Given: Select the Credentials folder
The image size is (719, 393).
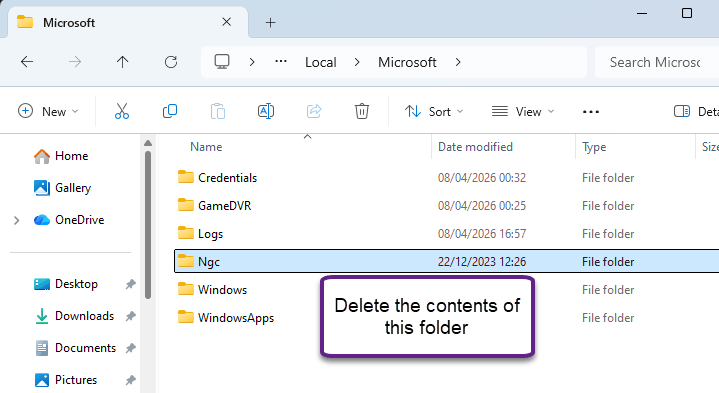Looking at the screenshot, I should 447,177.
